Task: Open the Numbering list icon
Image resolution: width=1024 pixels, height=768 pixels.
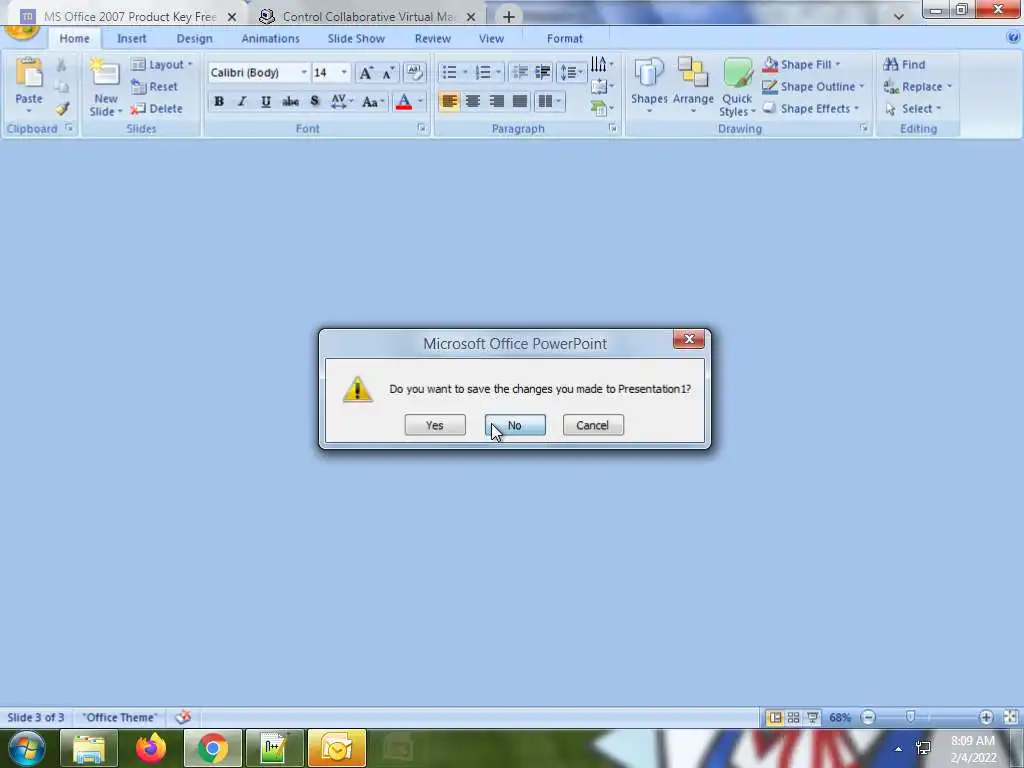Action: [x=483, y=72]
